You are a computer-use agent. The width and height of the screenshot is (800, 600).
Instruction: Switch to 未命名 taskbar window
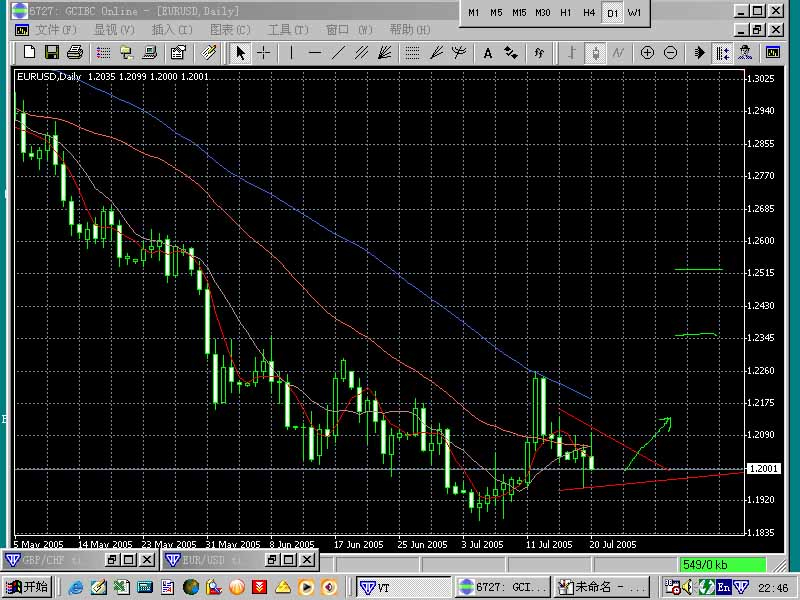[x=602, y=588]
